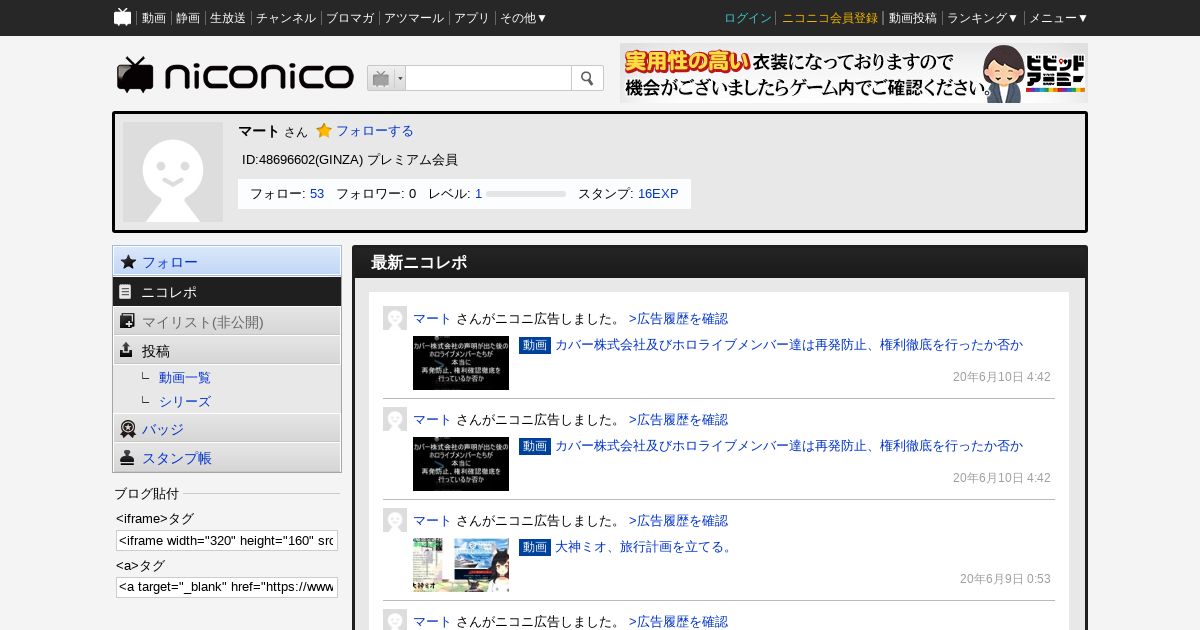Click the iframe tag code field

[x=227, y=540]
